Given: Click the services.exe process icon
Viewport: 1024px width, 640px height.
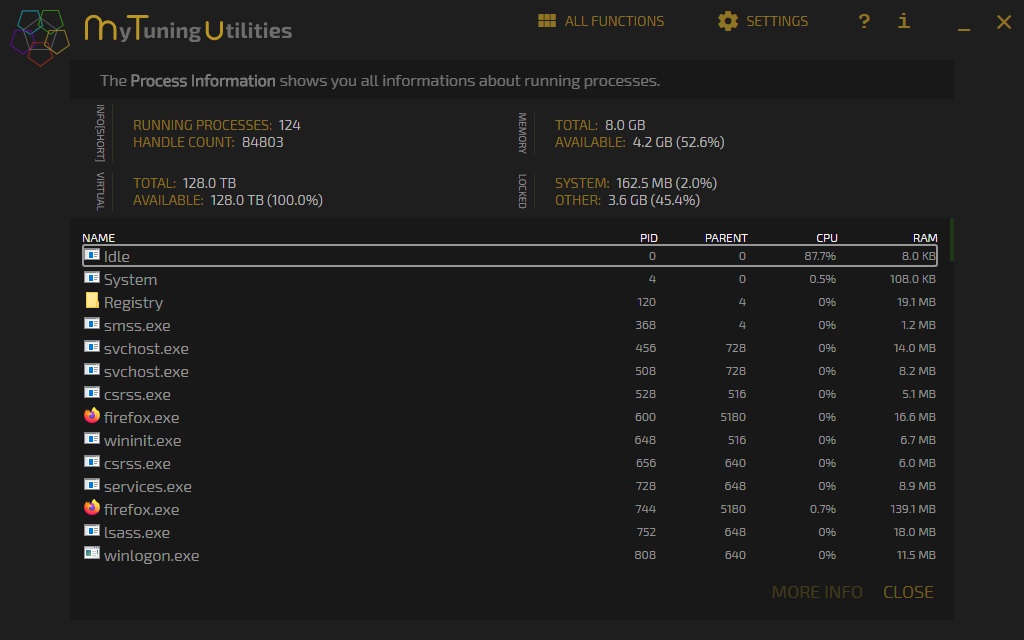Looking at the screenshot, I should point(92,485).
